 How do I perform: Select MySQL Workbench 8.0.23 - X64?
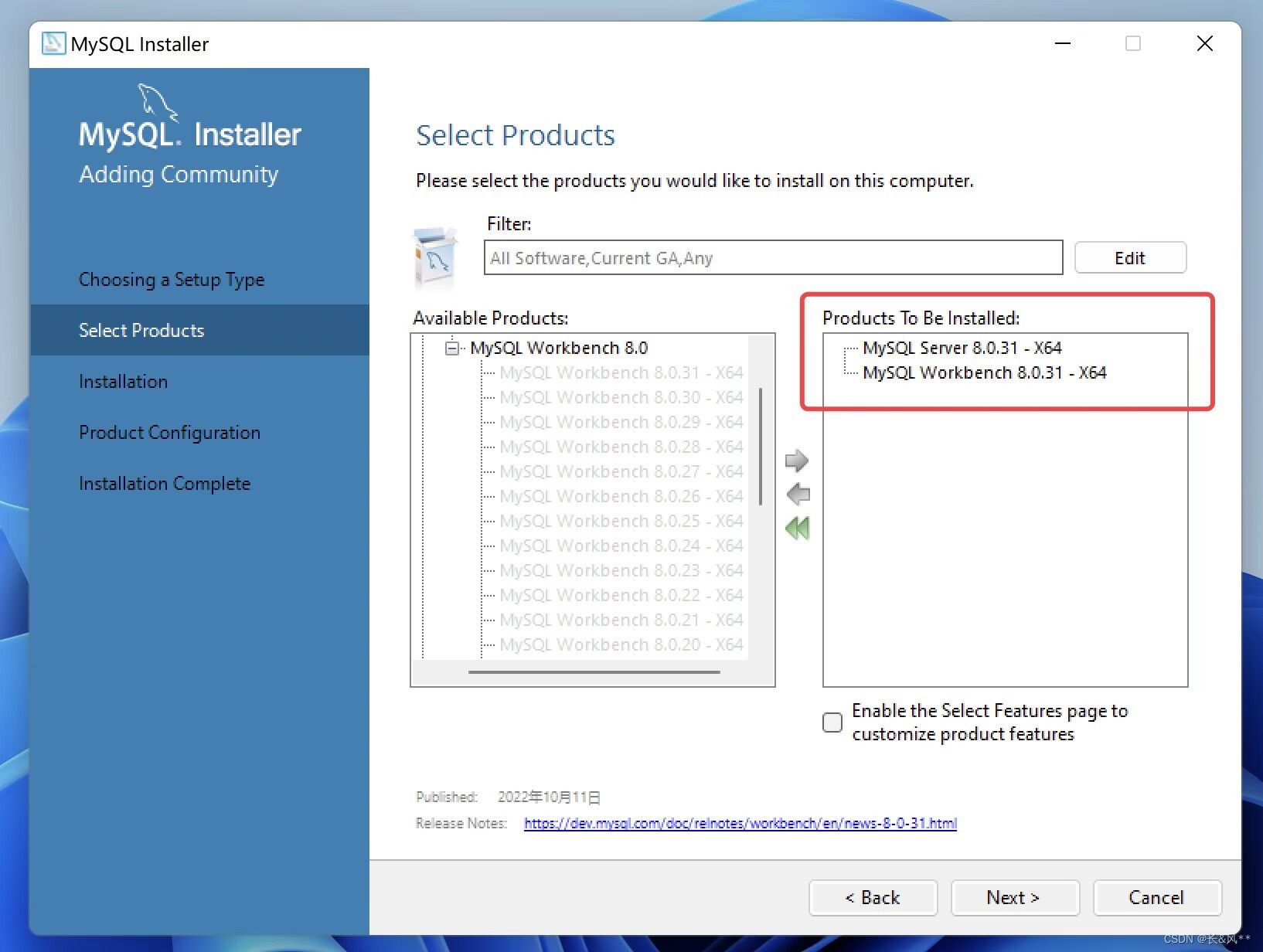(x=621, y=571)
